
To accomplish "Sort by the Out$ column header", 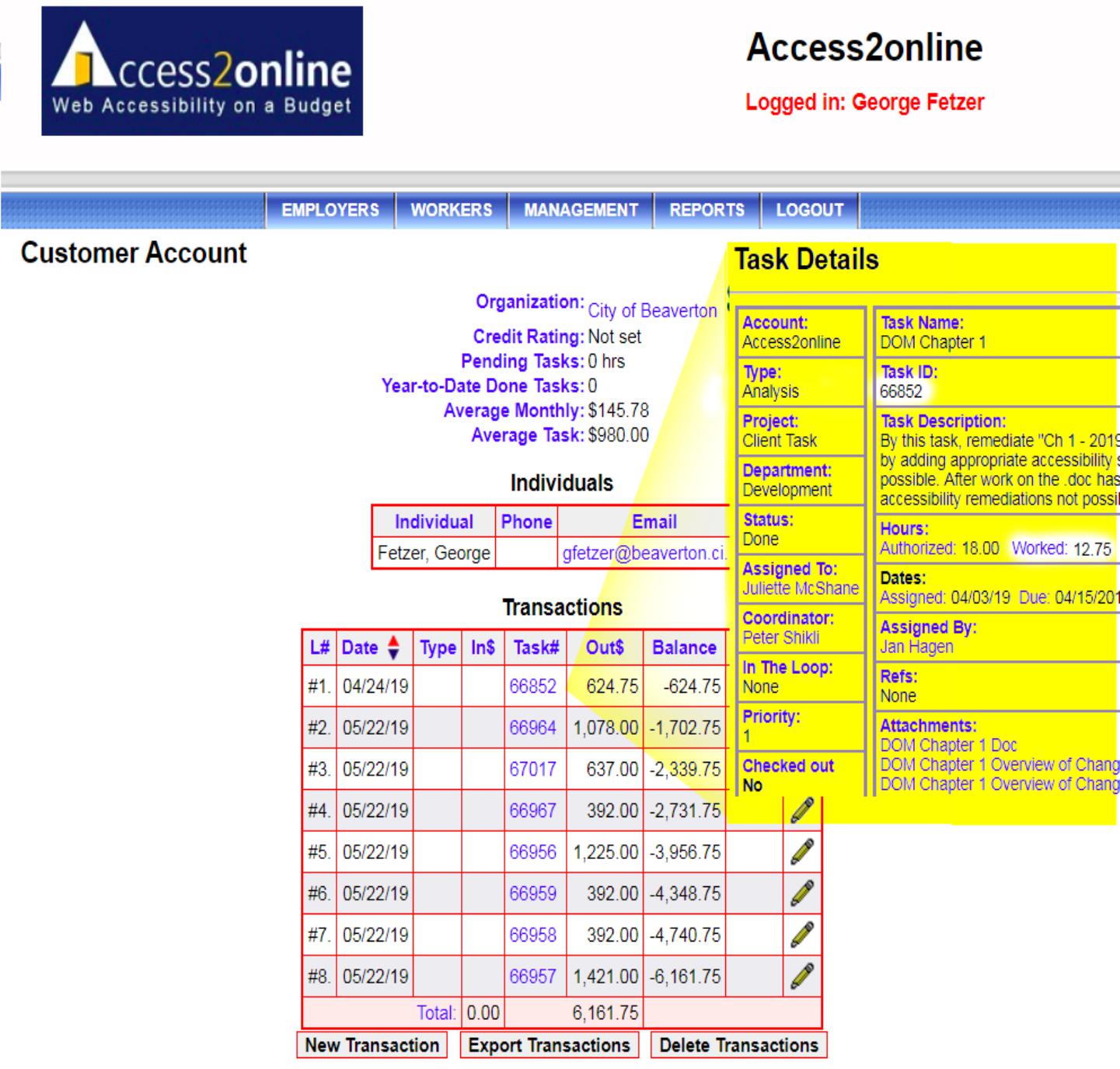I will tap(605, 648).
